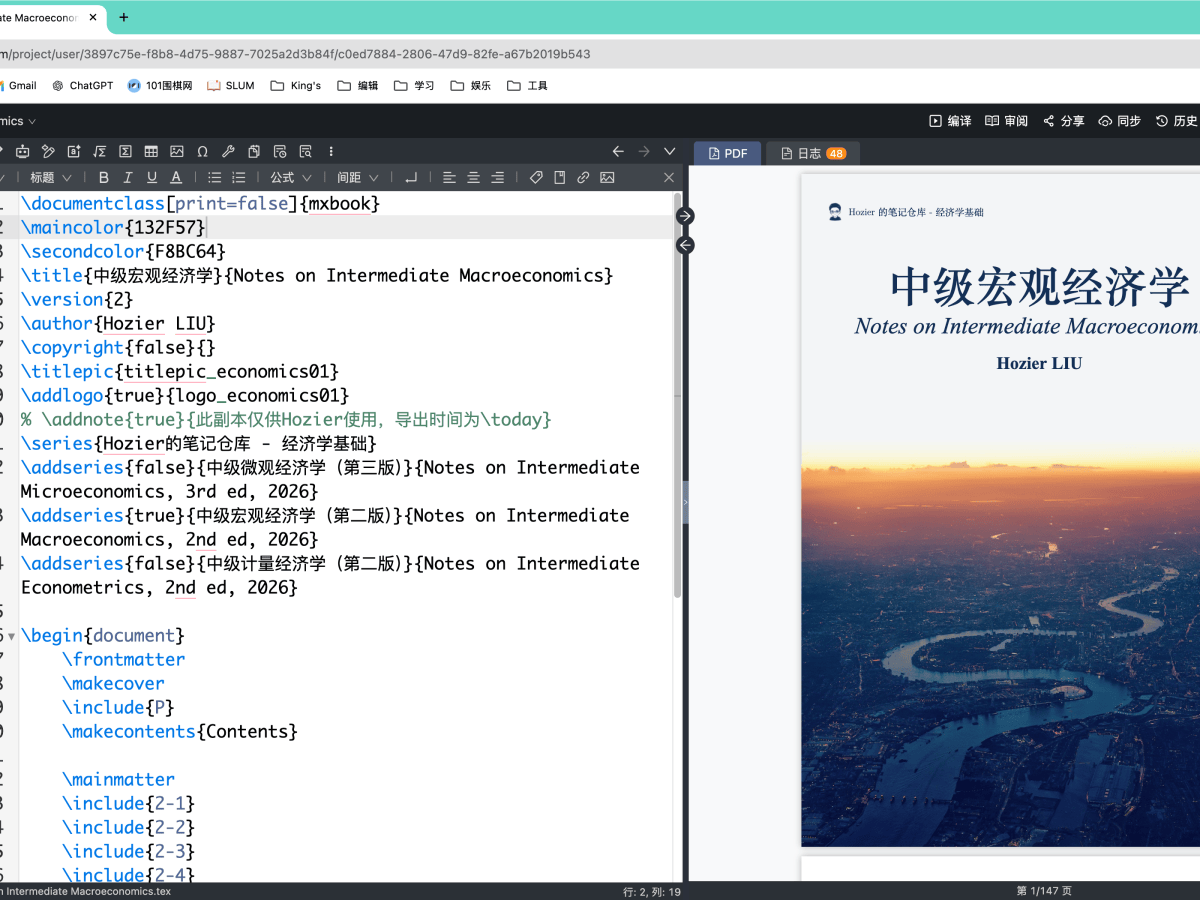Viewport: 1200px width, 900px height.
Task: Go back with the left arrow icon
Action: pyautogui.click(x=618, y=152)
